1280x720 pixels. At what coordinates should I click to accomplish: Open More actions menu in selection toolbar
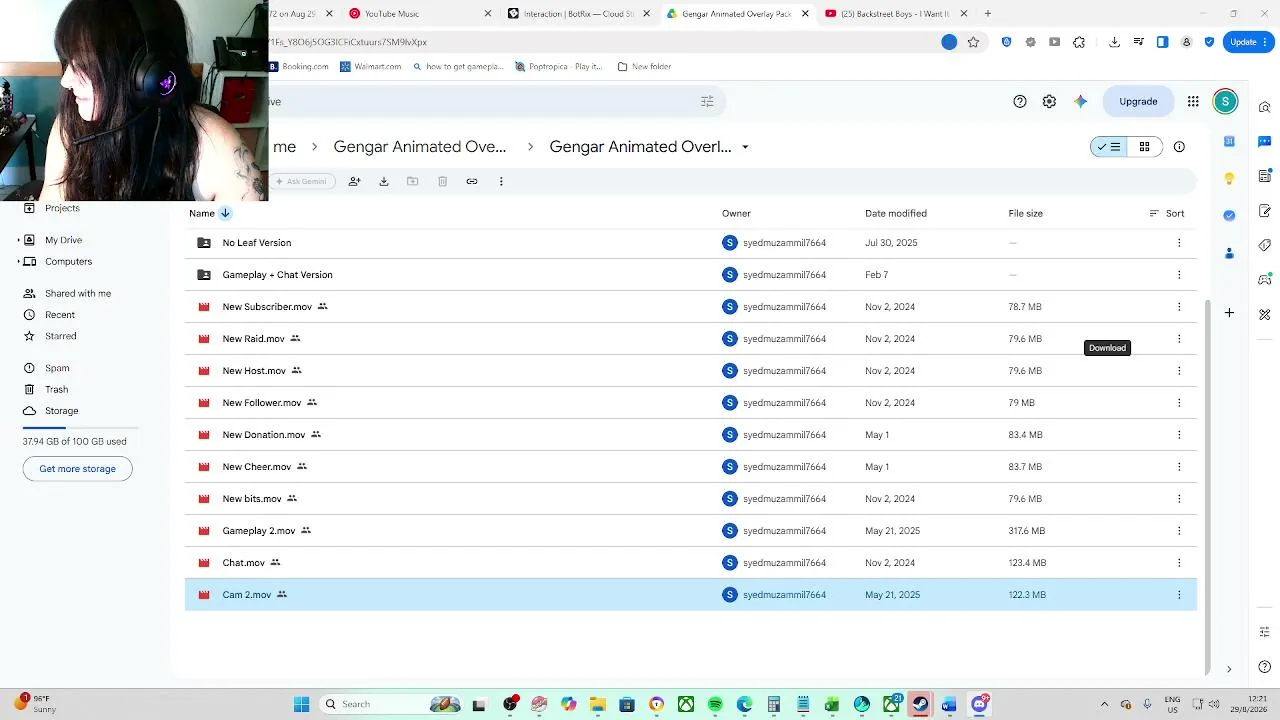tap(501, 181)
